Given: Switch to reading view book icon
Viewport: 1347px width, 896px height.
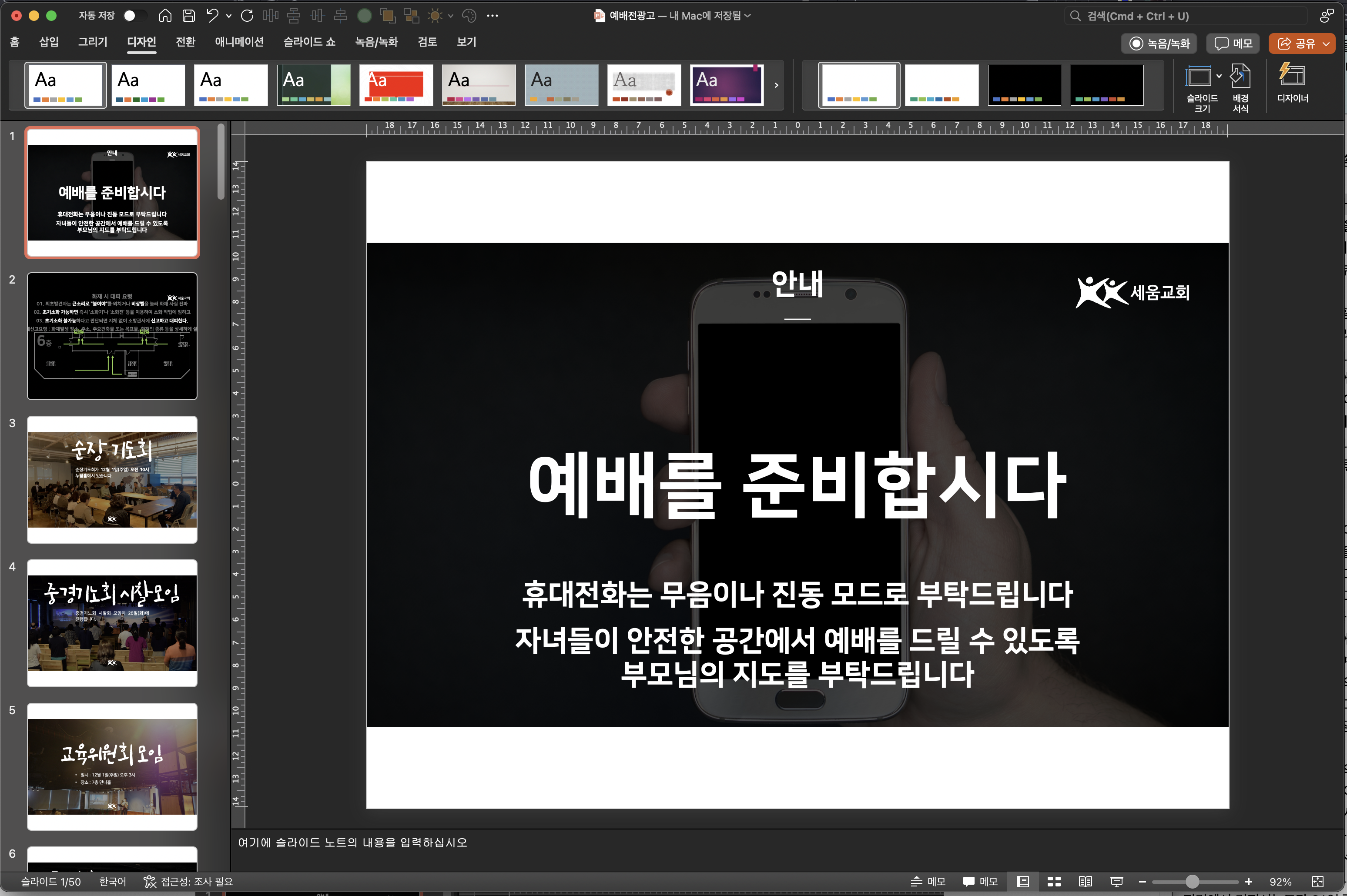Looking at the screenshot, I should point(1085,882).
